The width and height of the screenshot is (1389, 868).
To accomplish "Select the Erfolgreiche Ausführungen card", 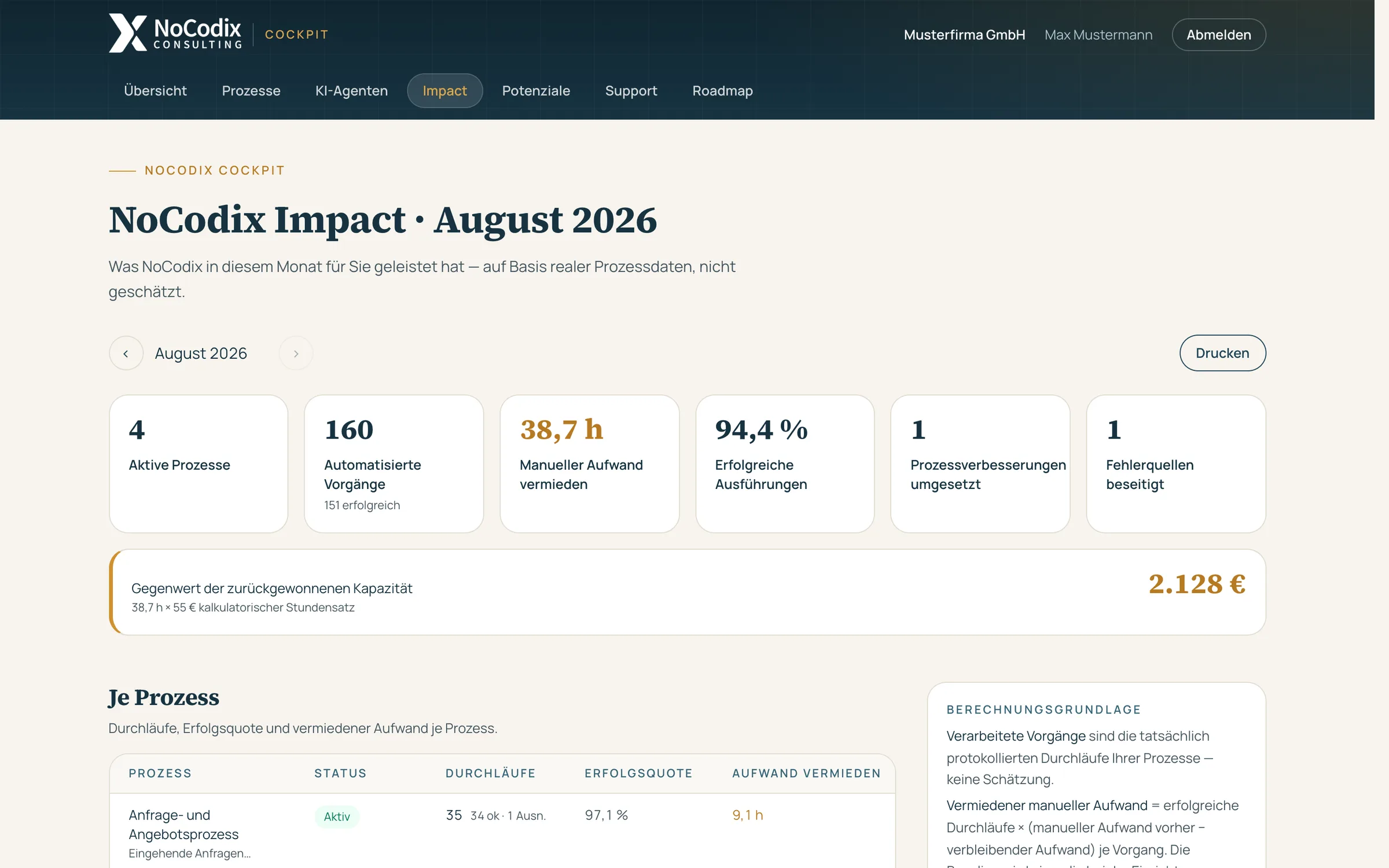I will (785, 464).
